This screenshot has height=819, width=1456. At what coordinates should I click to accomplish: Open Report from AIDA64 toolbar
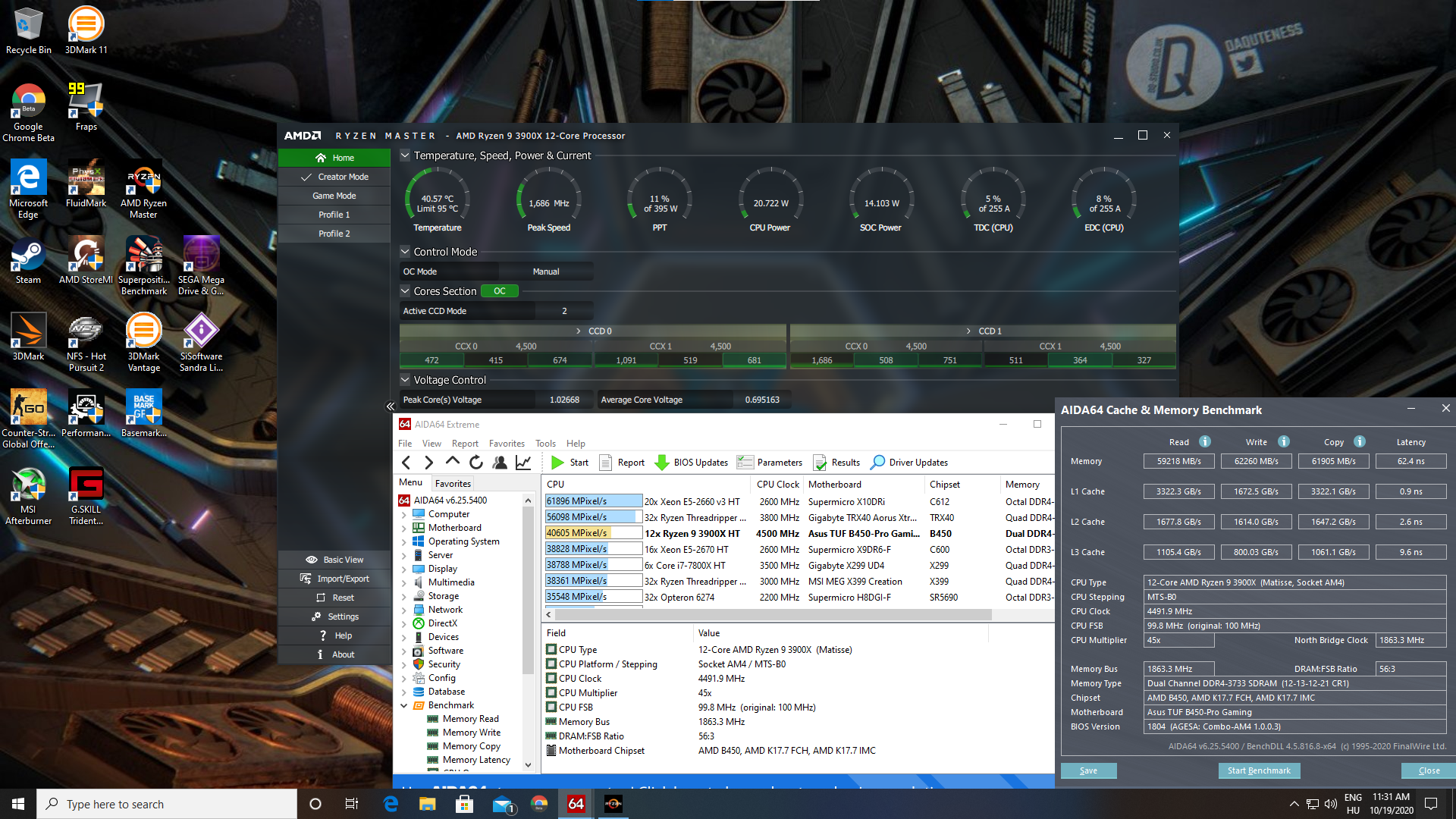[622, 463]
